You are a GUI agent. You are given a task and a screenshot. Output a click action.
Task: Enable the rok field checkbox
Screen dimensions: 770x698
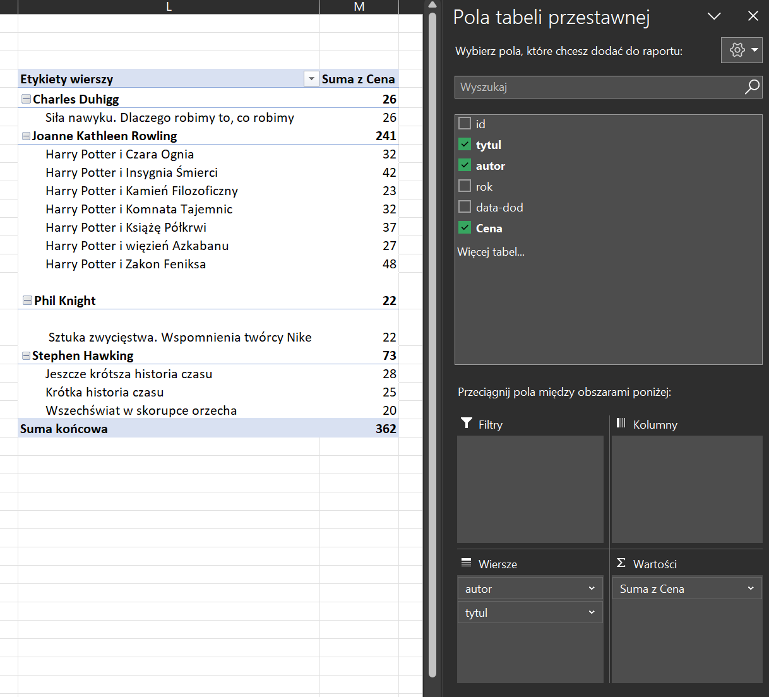click(x=464, y=186)
